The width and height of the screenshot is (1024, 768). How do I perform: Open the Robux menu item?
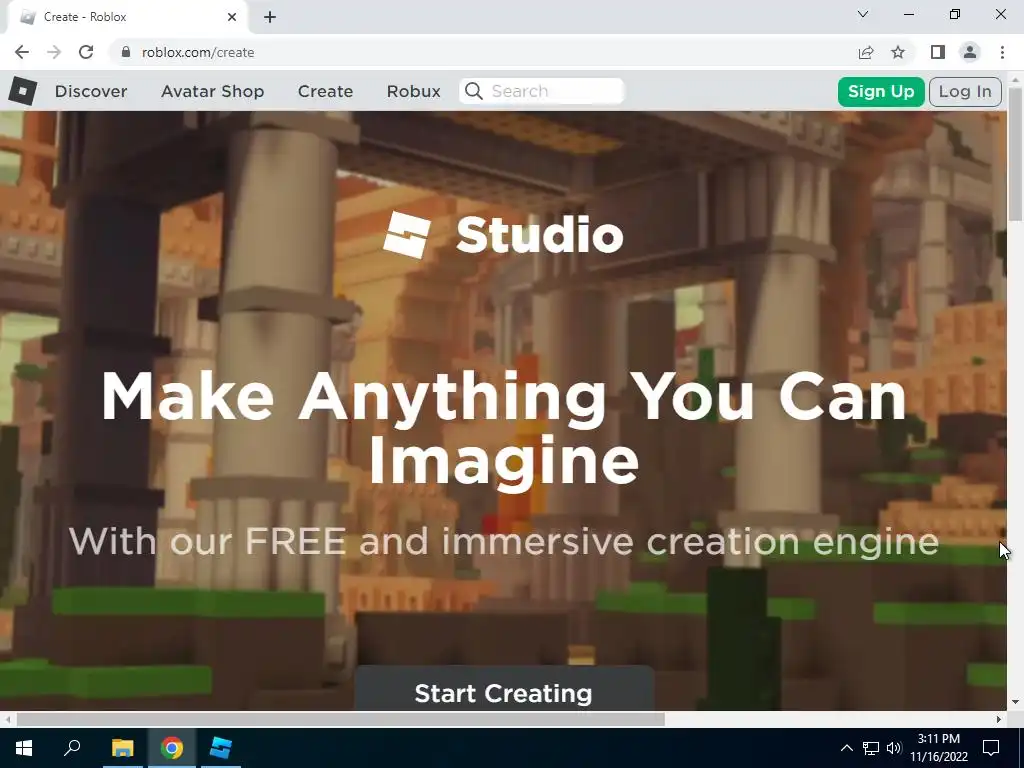[413, 91]
